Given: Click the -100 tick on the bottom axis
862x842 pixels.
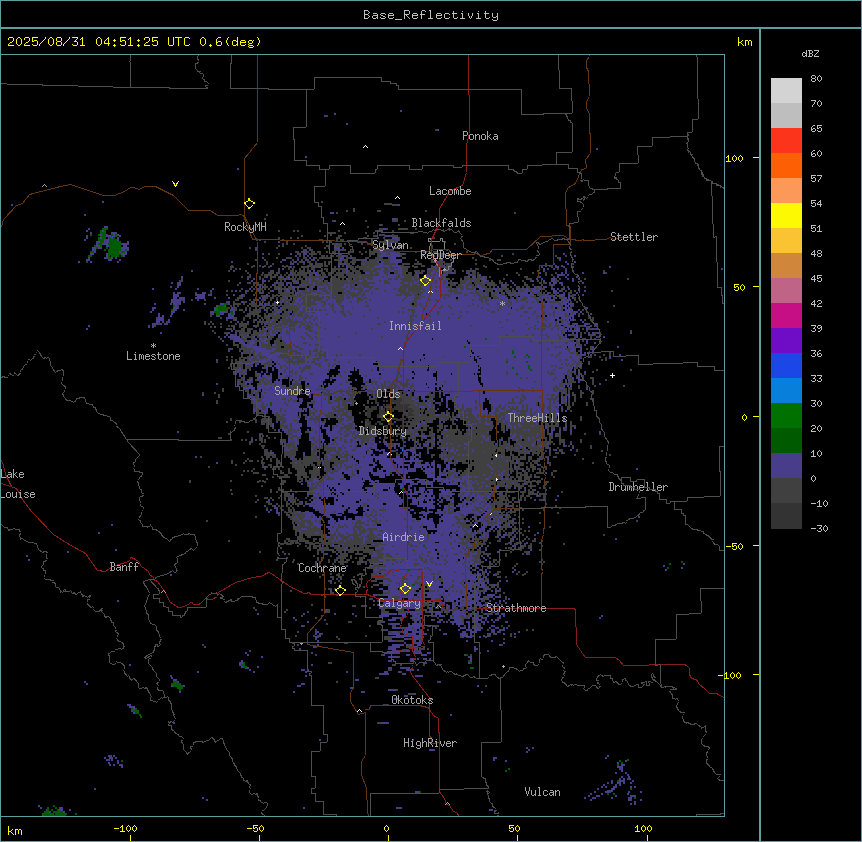Looking at the screenshot, I should tap(125, 828).
